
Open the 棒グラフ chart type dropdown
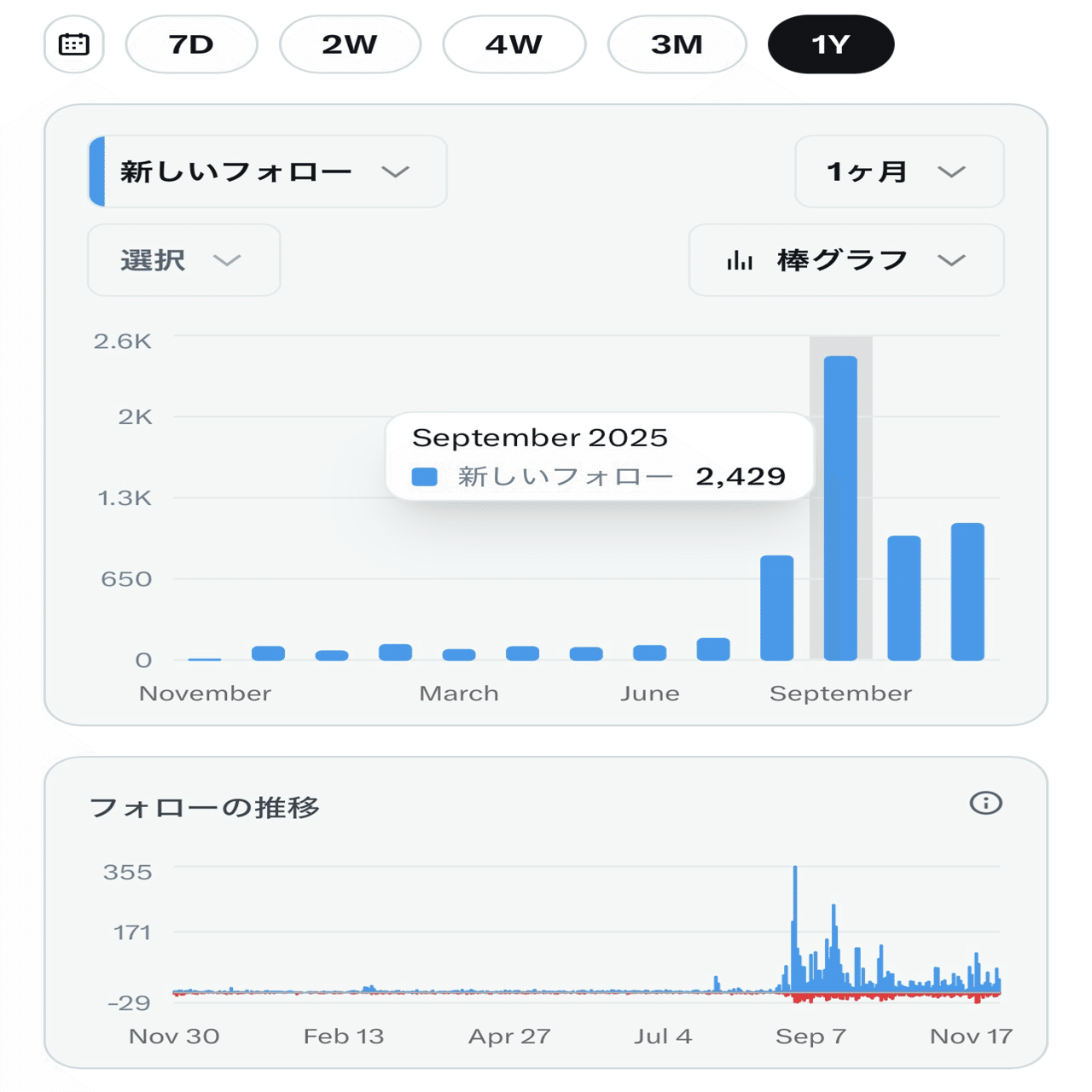[845, 260]
